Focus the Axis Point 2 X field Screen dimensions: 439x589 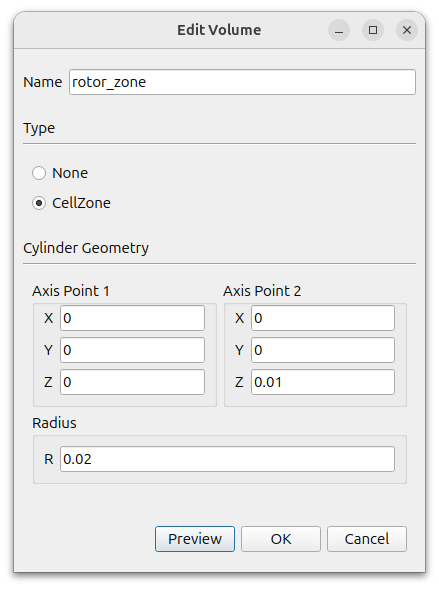point(323,318)
